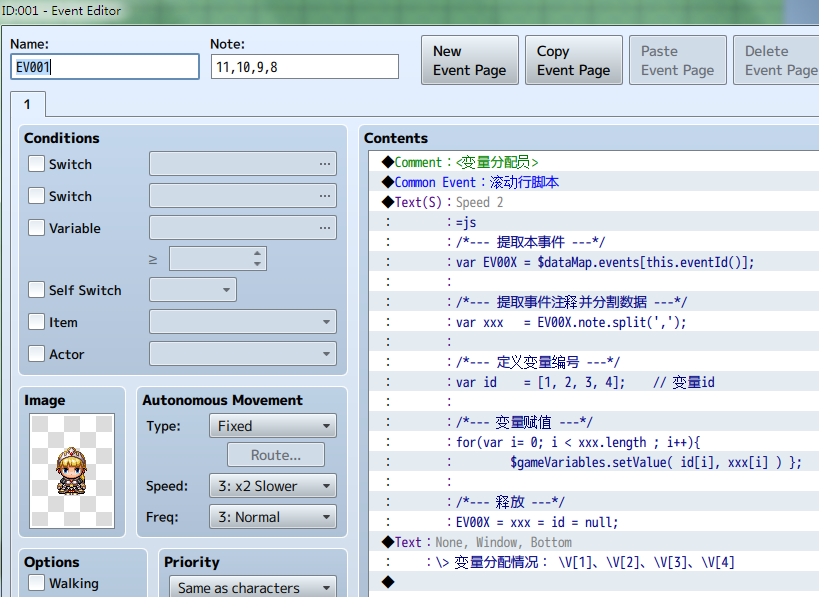This screenshot has height=597, width=819.
Task: Select the line with $dataMap.events
Action: pyautogui.click(x=594, y=262)
